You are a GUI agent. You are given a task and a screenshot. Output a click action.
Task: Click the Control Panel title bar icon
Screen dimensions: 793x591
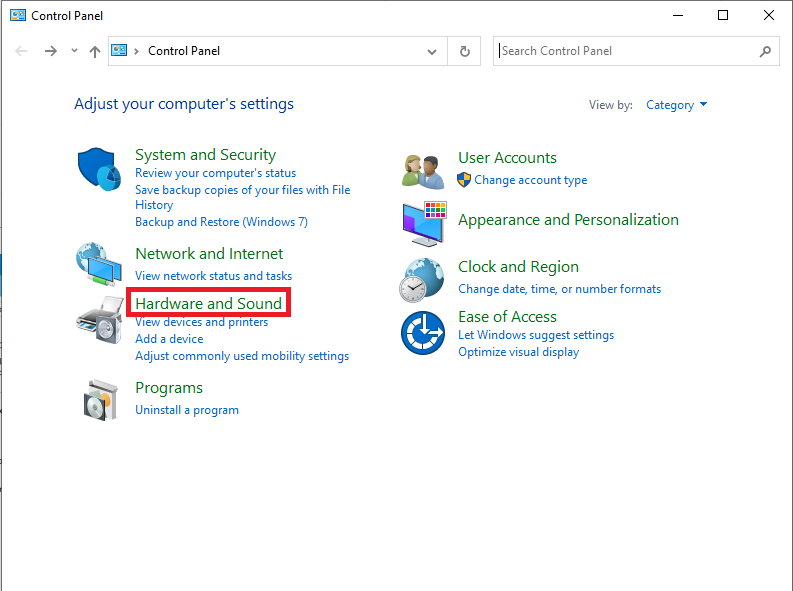[18, 15]
